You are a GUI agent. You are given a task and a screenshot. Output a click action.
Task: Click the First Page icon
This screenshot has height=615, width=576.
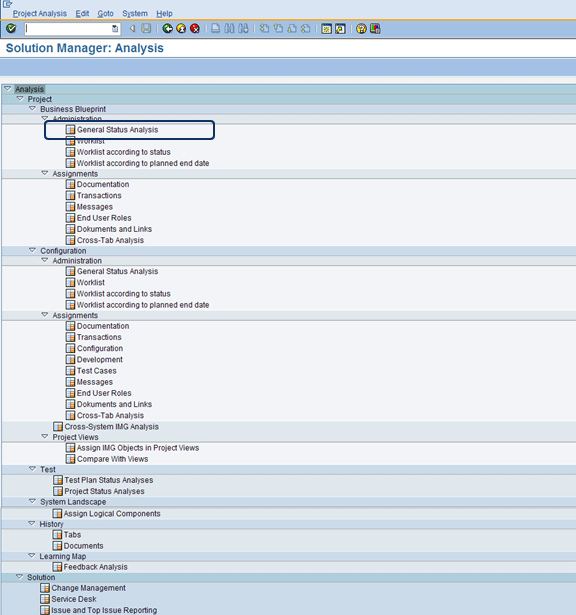click(x=264, y=28)
